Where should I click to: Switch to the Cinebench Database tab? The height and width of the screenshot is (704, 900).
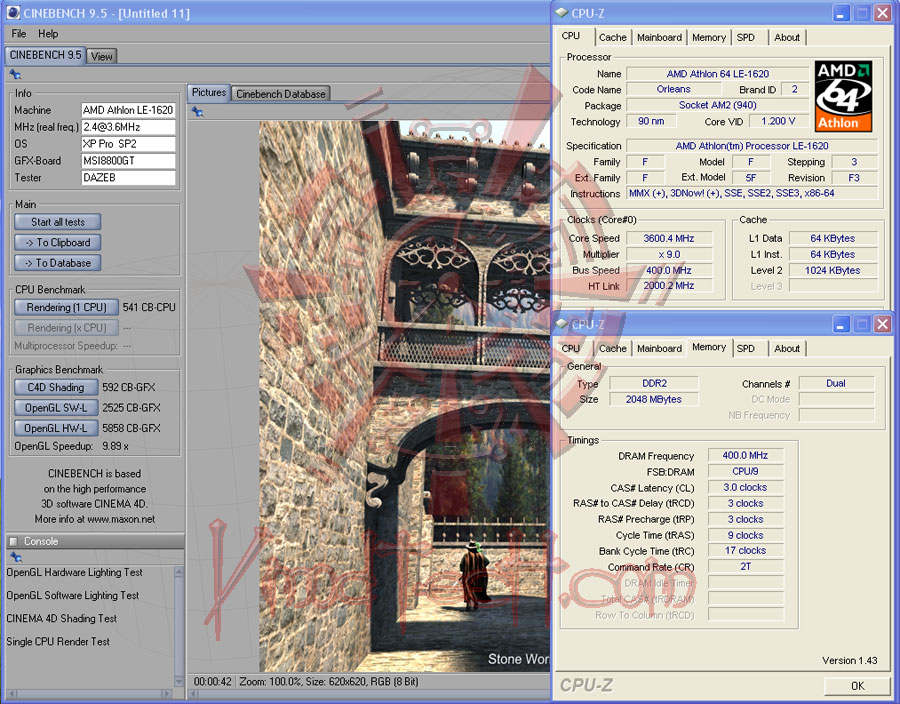pyautogui.click(x=280, y=94)
